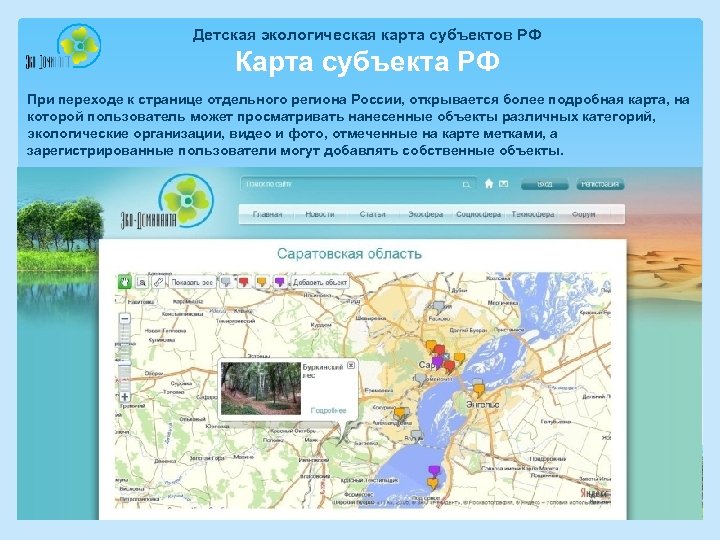The width and height of the screenshot is (720, 540).
Task: Toggle the orange marker category filter
Action: (261, 282)
